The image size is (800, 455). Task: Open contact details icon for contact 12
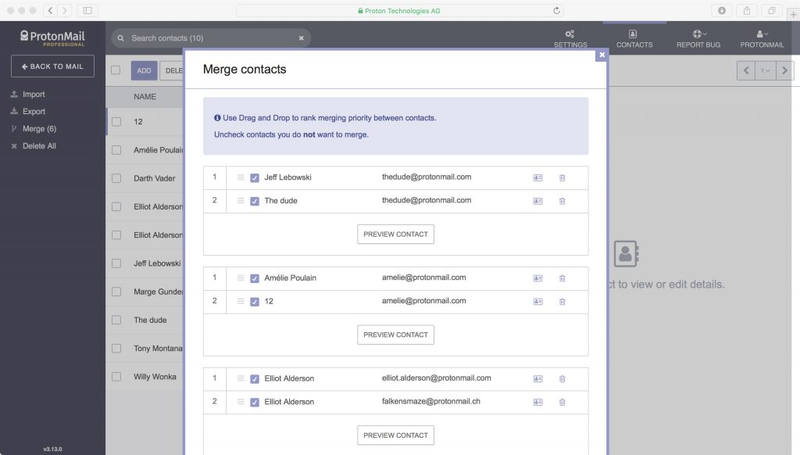click(538, 301)
